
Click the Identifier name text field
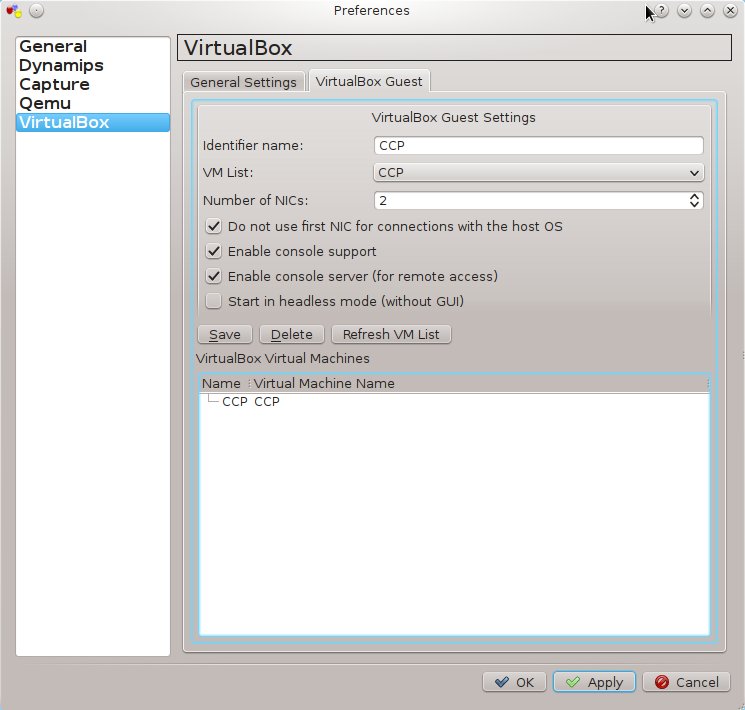coord(538,145)
